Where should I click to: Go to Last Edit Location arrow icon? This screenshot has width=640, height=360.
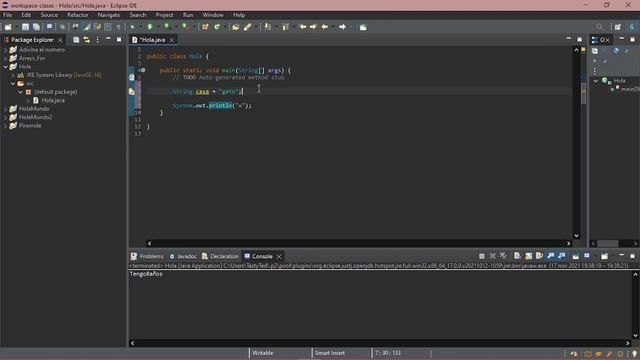point(302,27)
